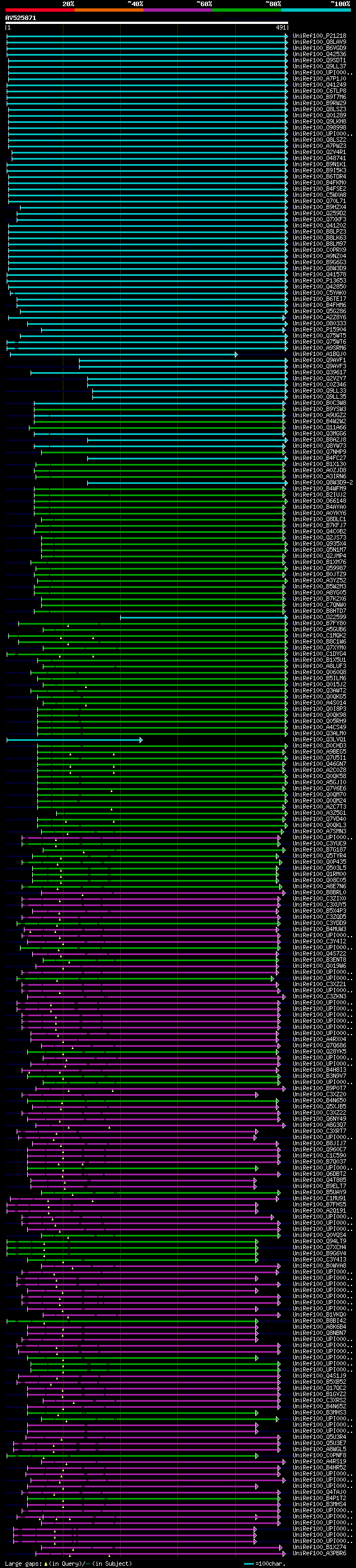Open hit UniRef100_B8LPZ3
Screen dimensions: 356x1568
pyautogui.click(x=319, y=232)
